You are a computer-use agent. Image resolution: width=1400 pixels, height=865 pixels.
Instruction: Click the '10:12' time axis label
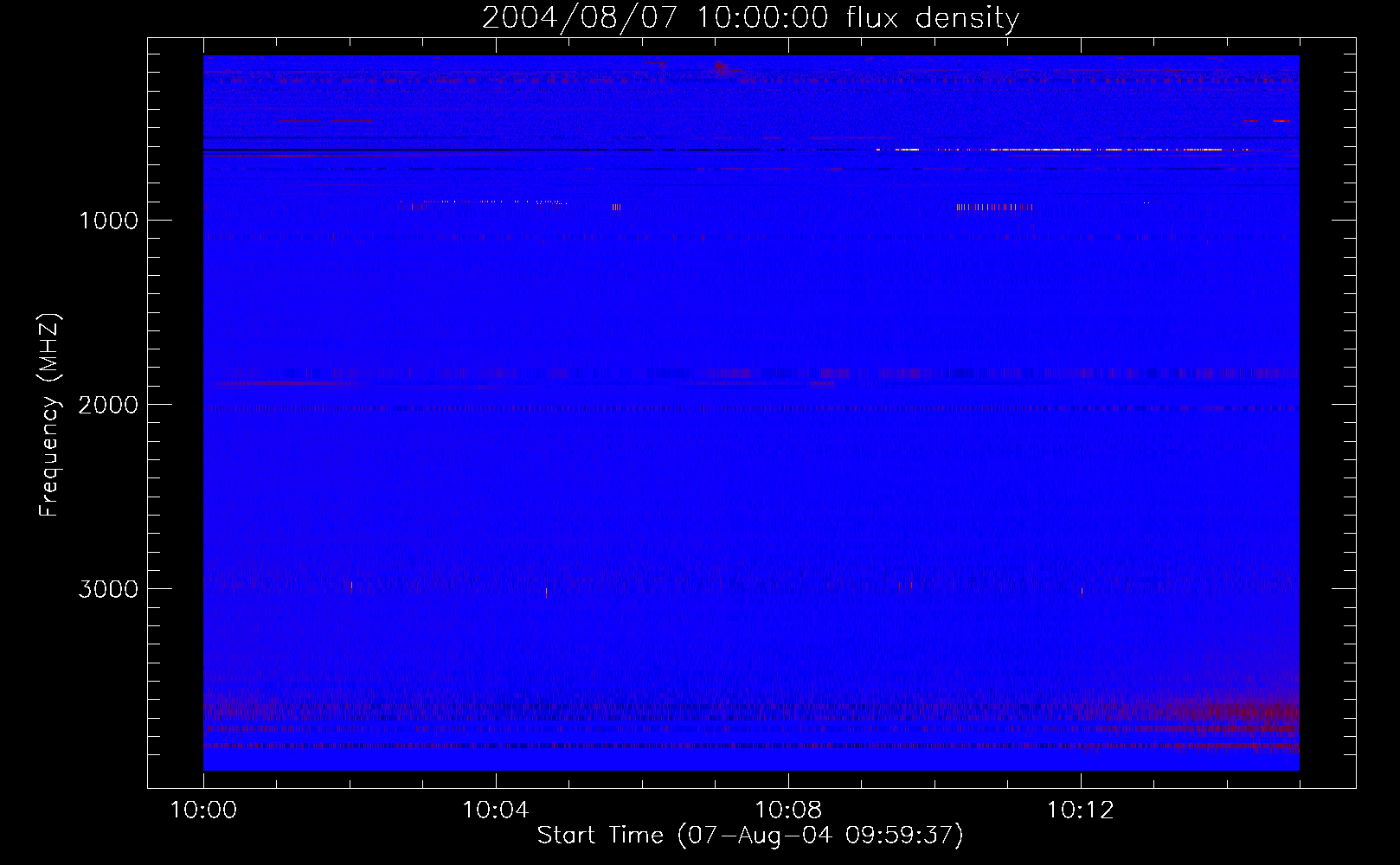[1081, 810]
